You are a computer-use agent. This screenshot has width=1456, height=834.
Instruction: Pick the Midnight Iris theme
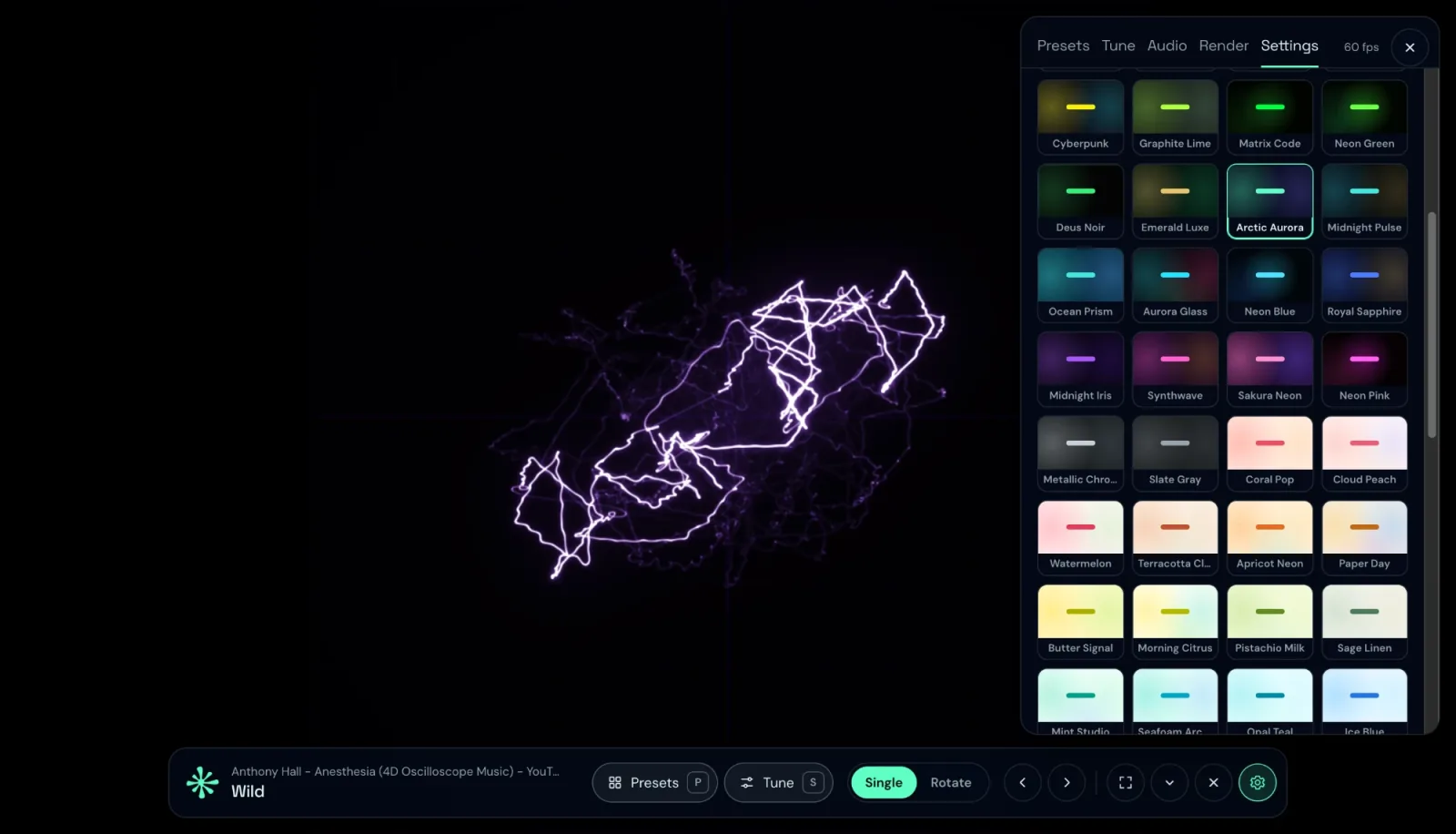1080,369
